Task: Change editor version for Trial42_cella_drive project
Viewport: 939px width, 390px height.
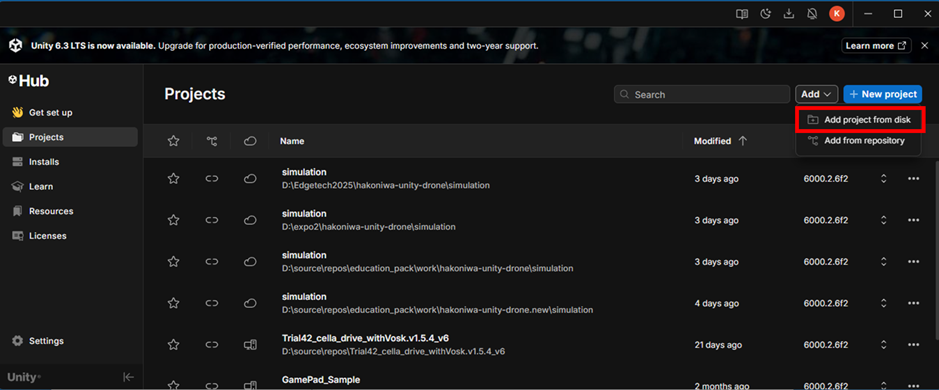Action: (883, 344)
